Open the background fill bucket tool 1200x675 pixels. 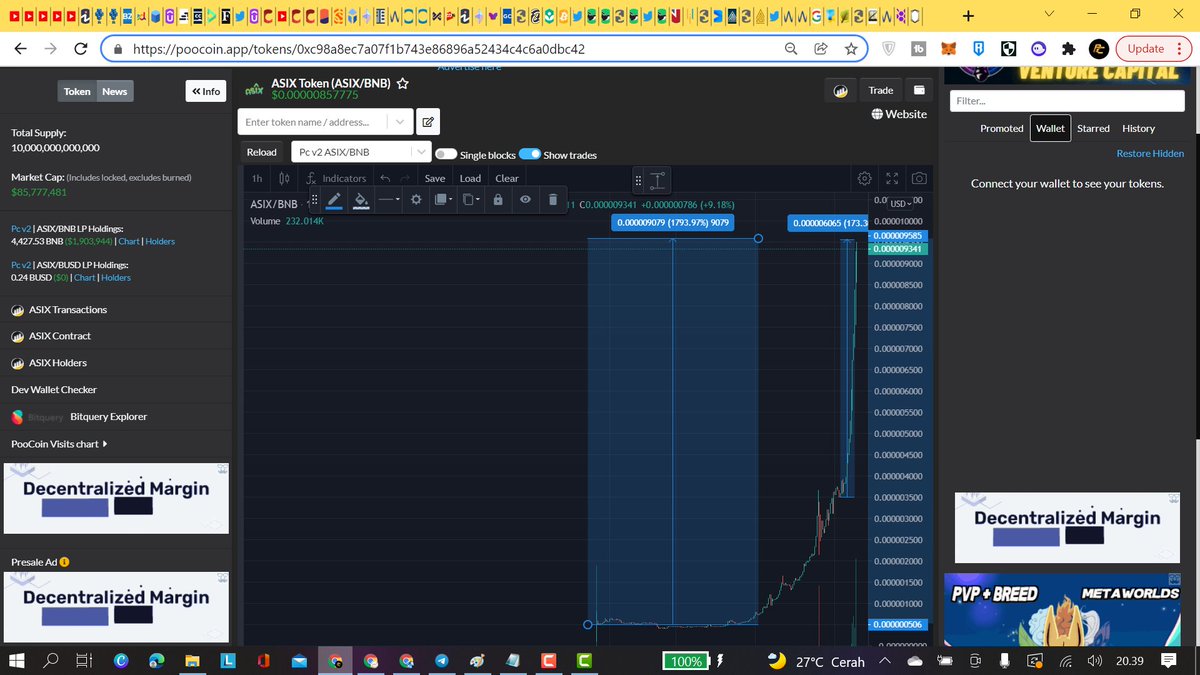pyautogui.click(x=362, y=199)
